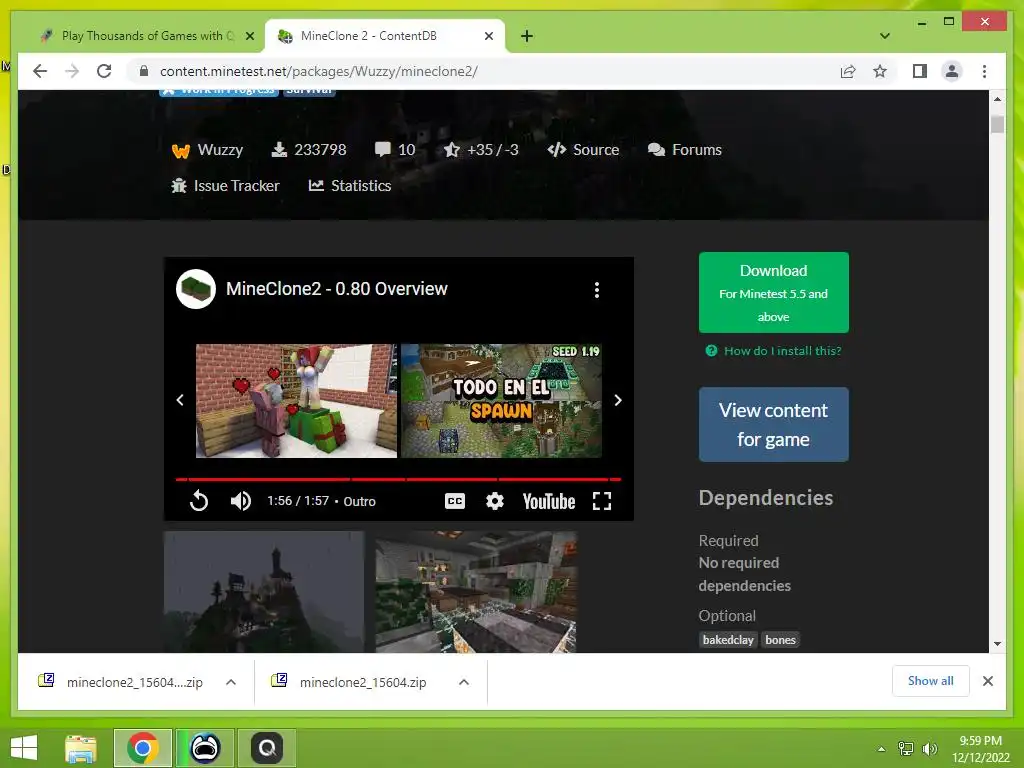Open the Chrome side panel
Viewport: 1024px width, 768px height.
(x=920, y=71)
